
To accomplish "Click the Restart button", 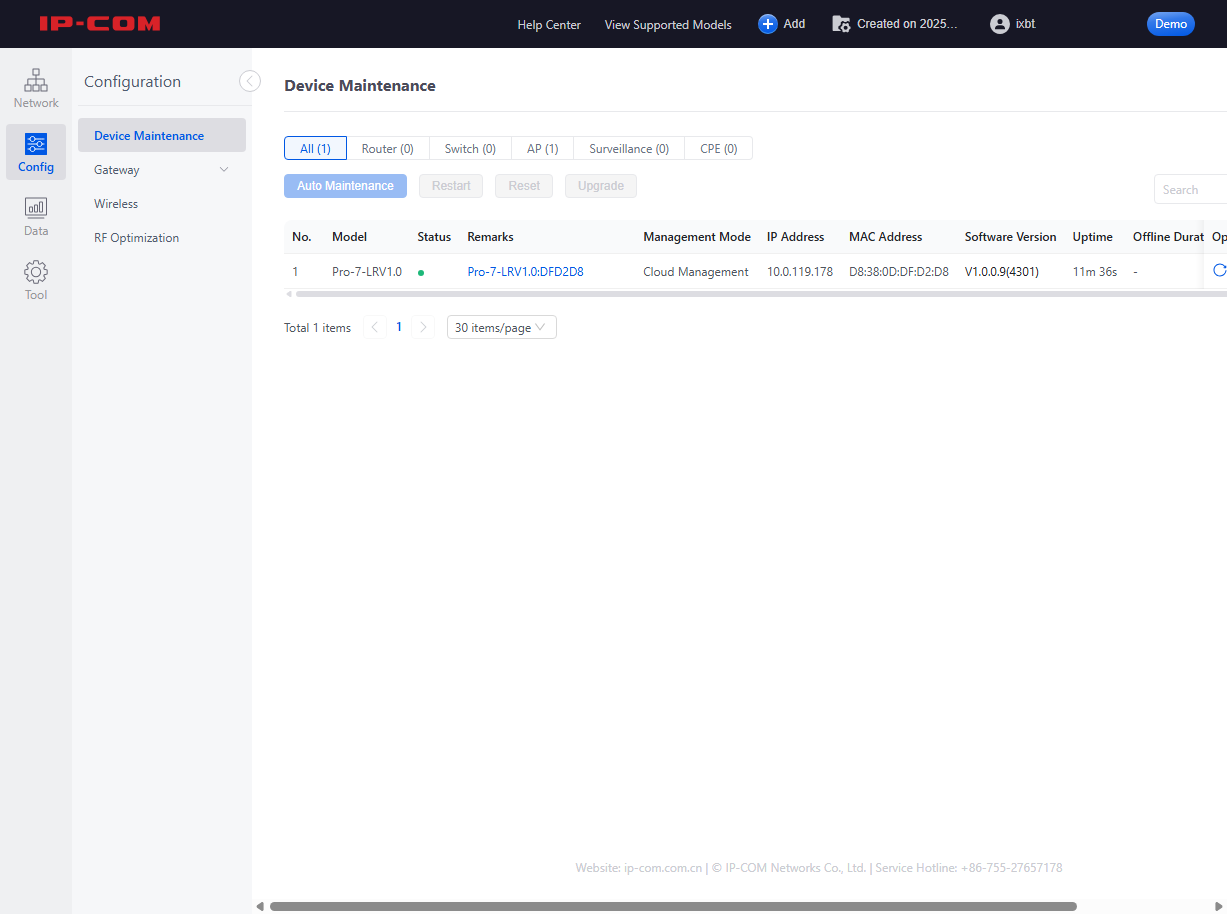I will click(451, 186).
